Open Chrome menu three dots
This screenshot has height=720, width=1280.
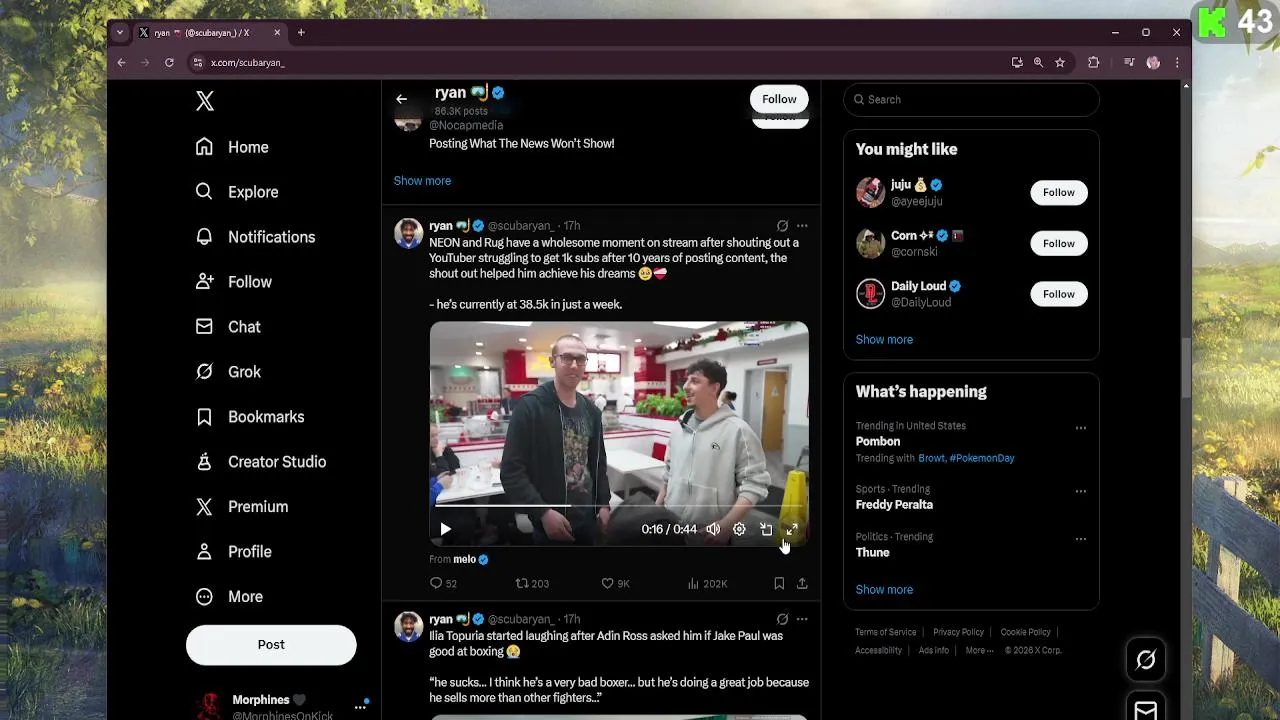[1177, 63]
